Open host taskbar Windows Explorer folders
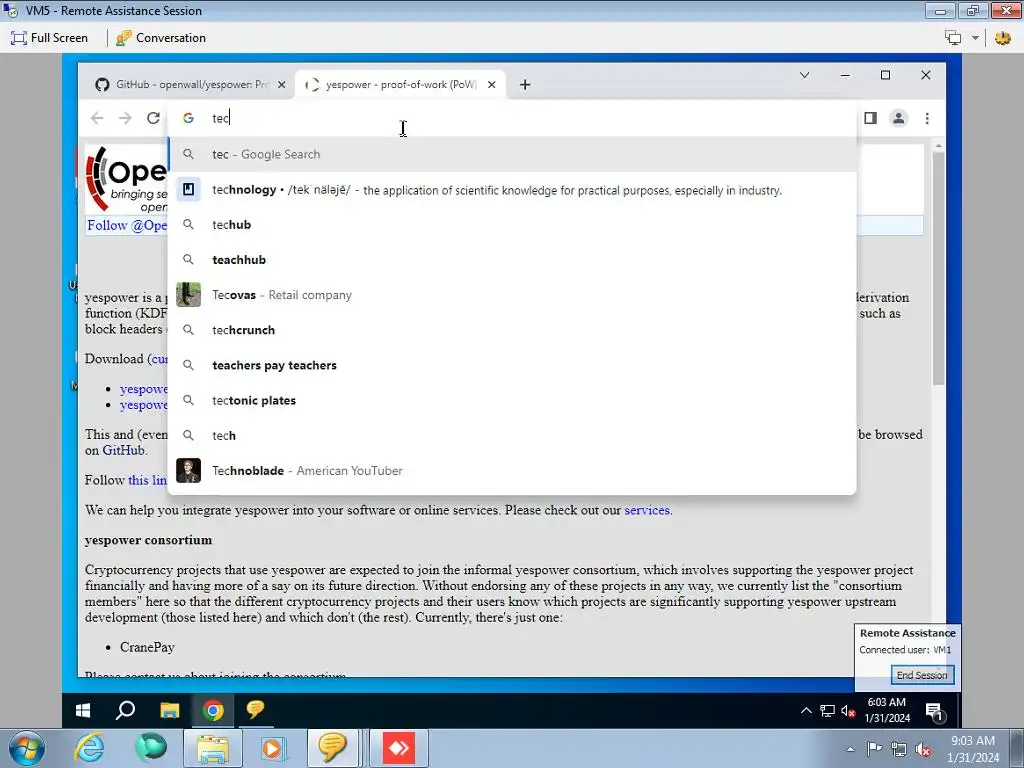This screenshot has height=768, width=1024. (212, 748)
